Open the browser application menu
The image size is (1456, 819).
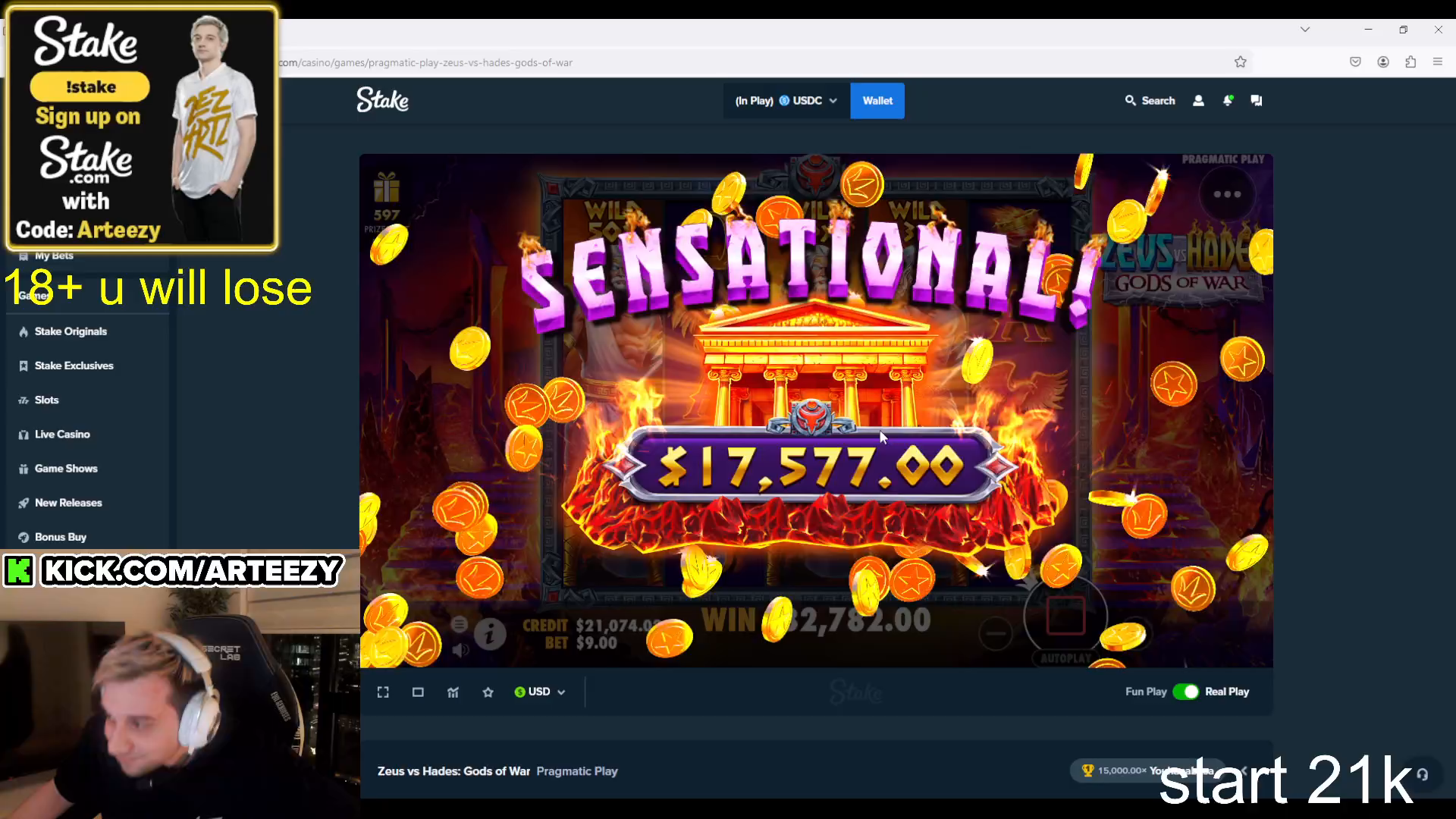tap(1438, 62)
